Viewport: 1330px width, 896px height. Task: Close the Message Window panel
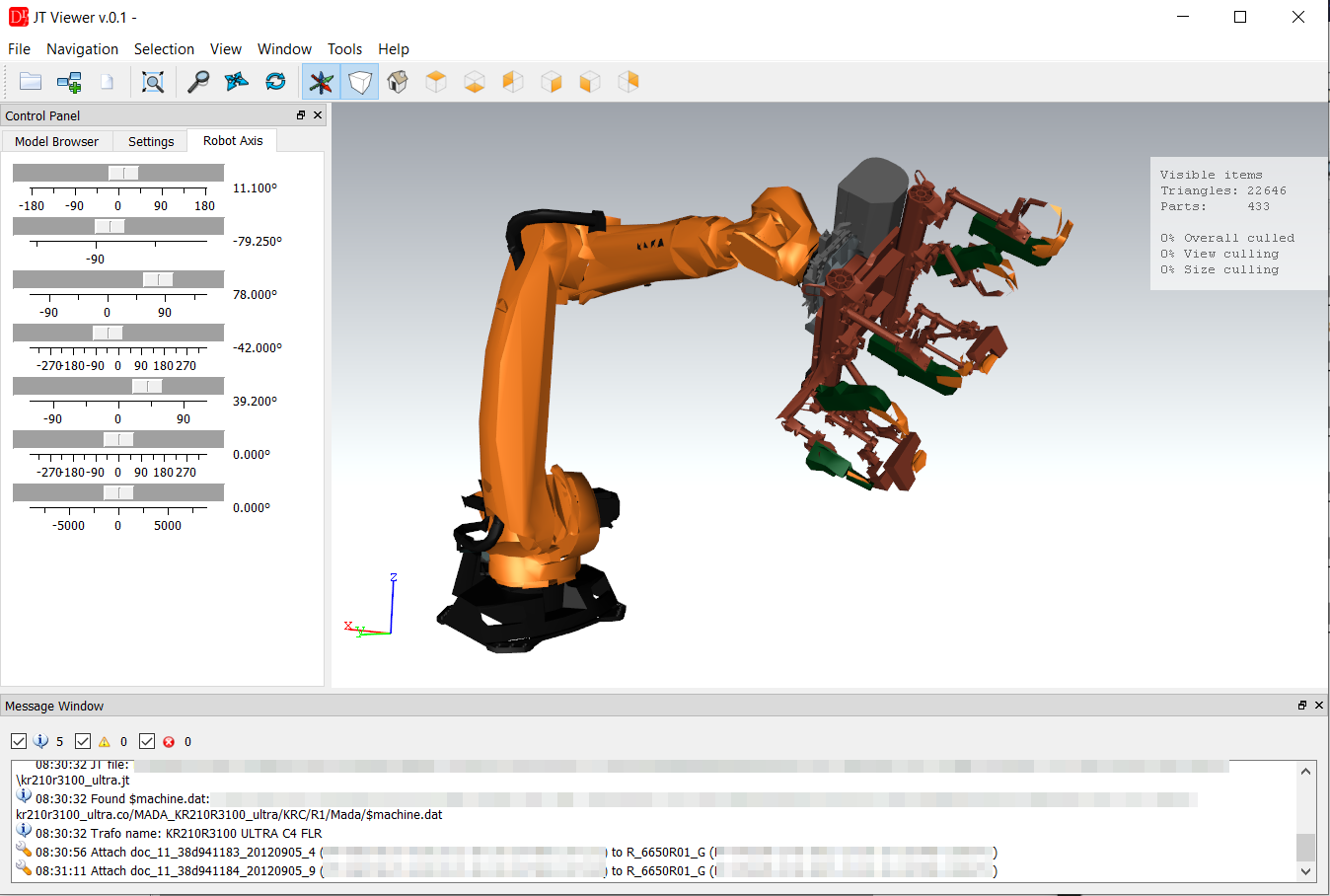pyautogui.click(x=1319, y=706)
